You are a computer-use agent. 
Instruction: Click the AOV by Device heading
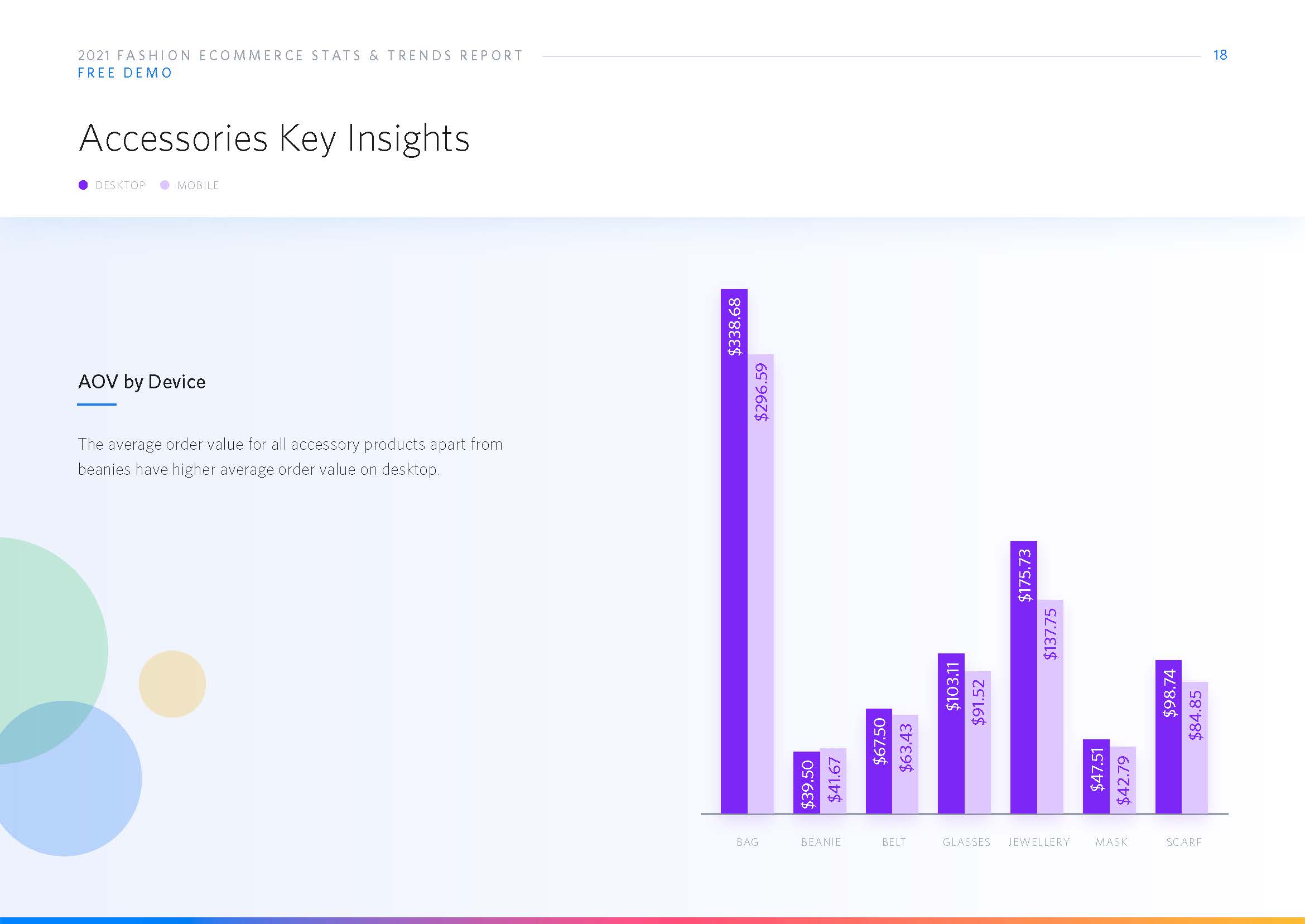pyautogui.click(x=142, y=382)
